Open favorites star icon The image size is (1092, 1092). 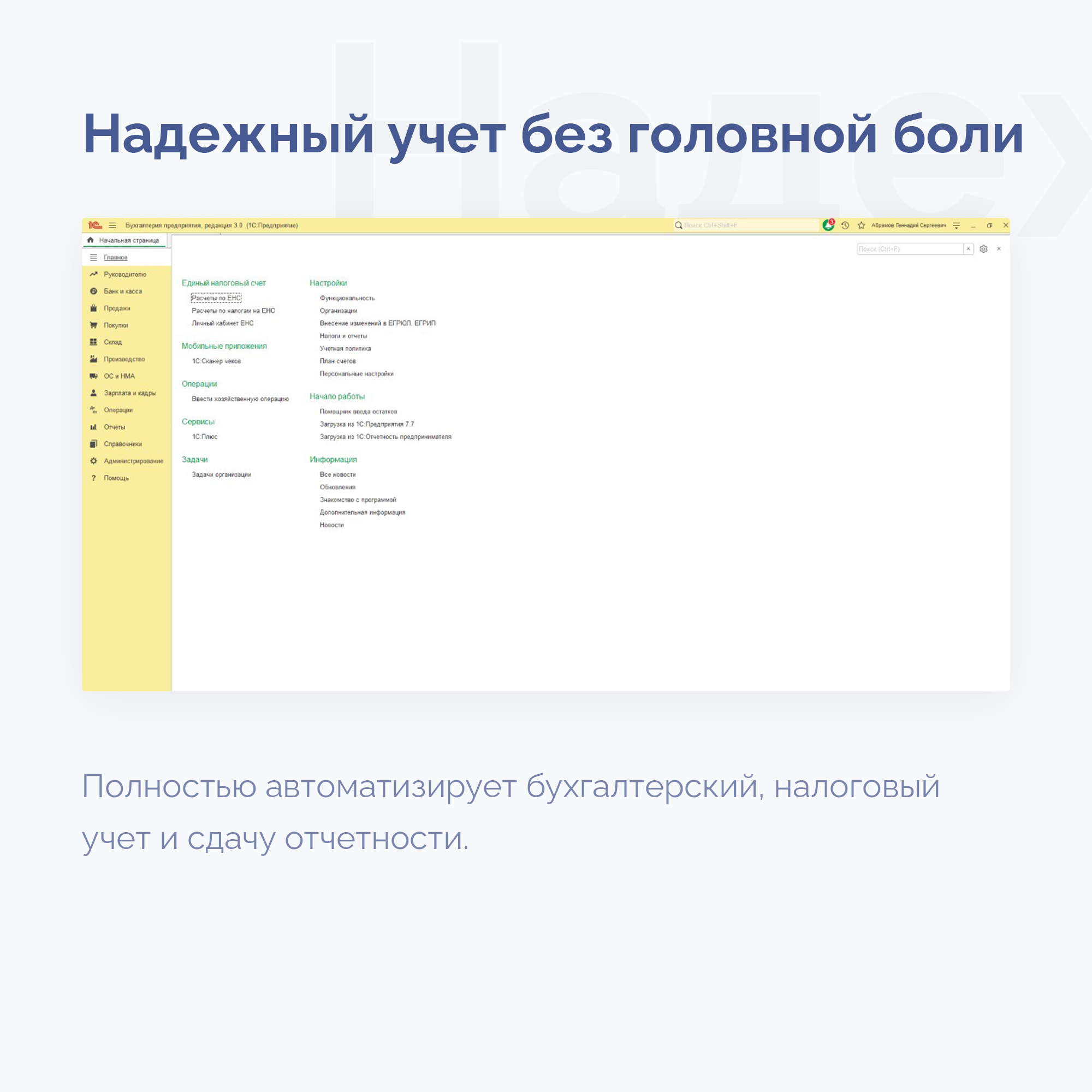click(862, 225)
